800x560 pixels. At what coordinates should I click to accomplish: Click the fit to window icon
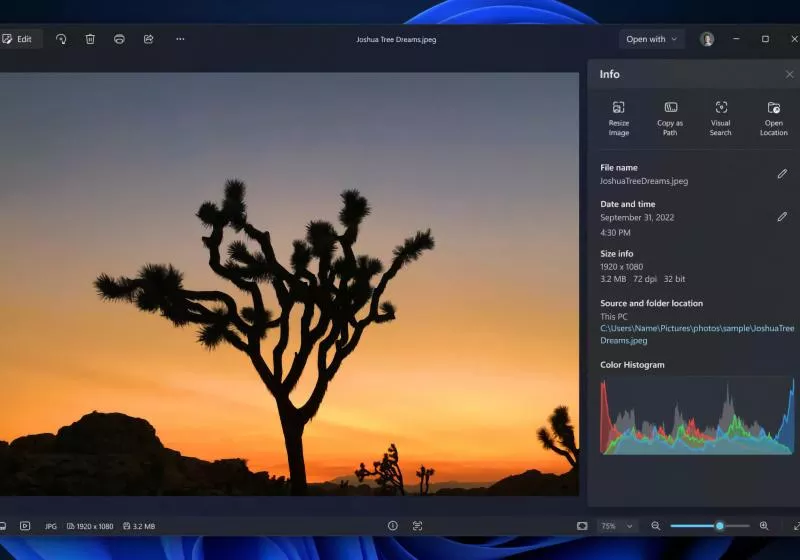tap(582, 526)
